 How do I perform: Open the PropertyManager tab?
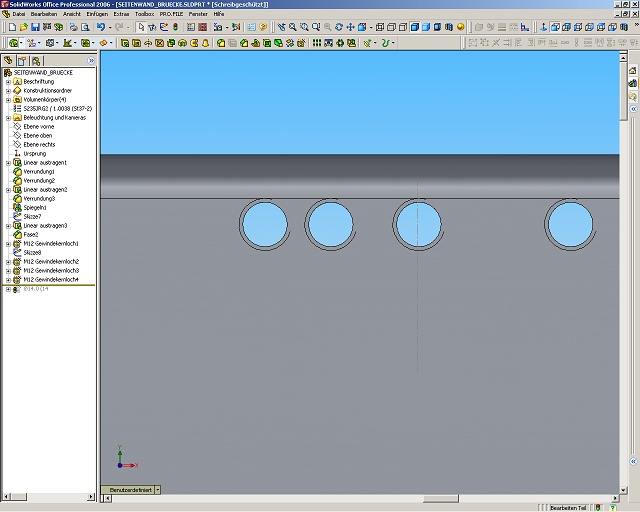click(22, 61)
